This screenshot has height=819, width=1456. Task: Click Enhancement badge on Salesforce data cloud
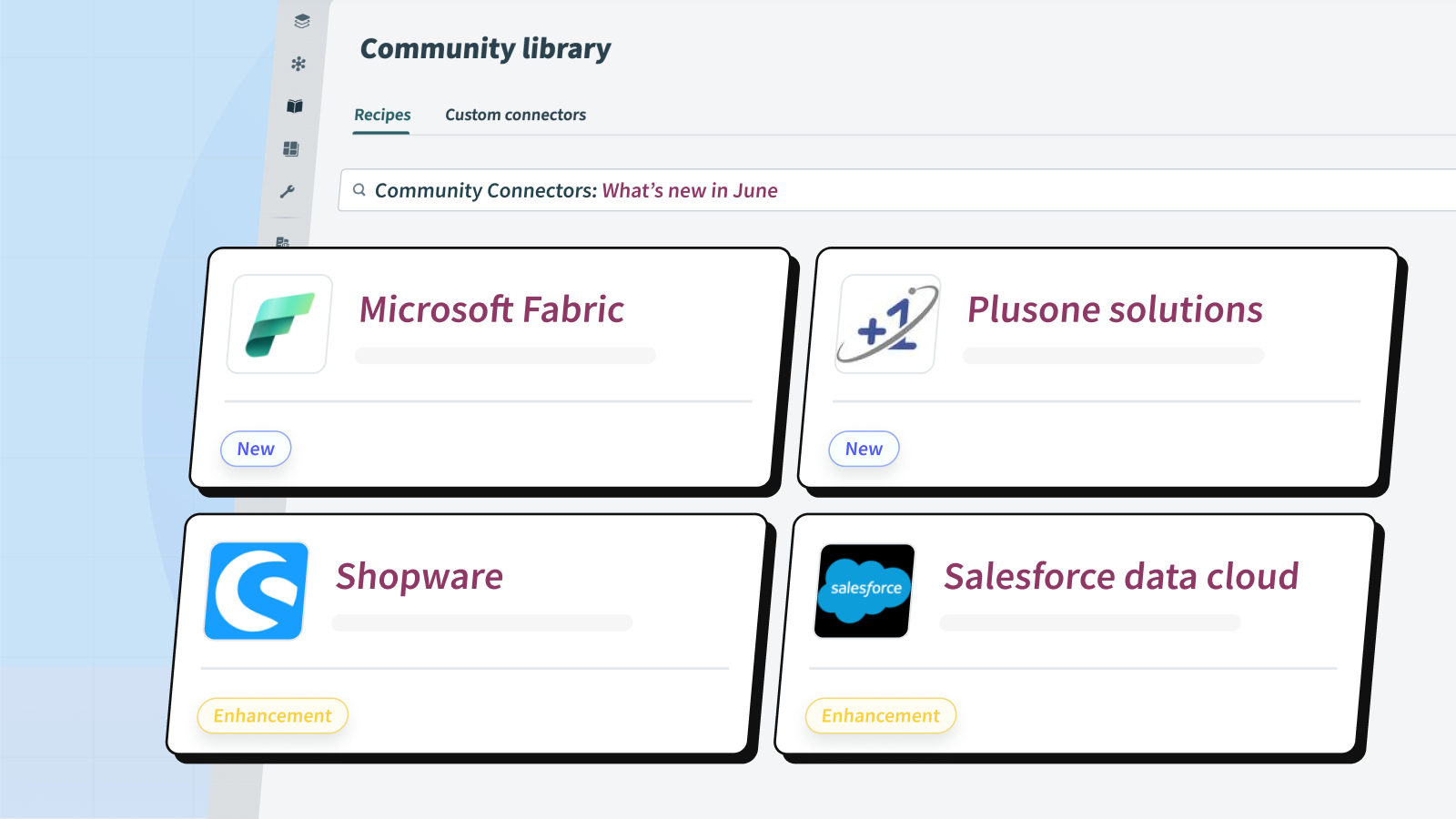coord(880,716)
